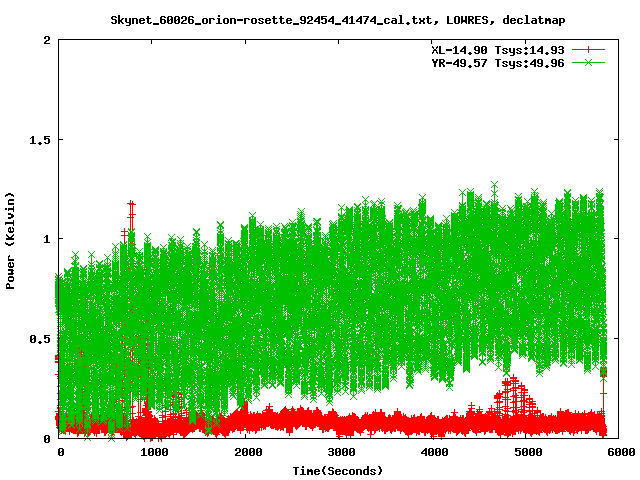Screen dimensions: 640x480
Task: Click the red legend line sample for XL
Action: tap(588, 50)
